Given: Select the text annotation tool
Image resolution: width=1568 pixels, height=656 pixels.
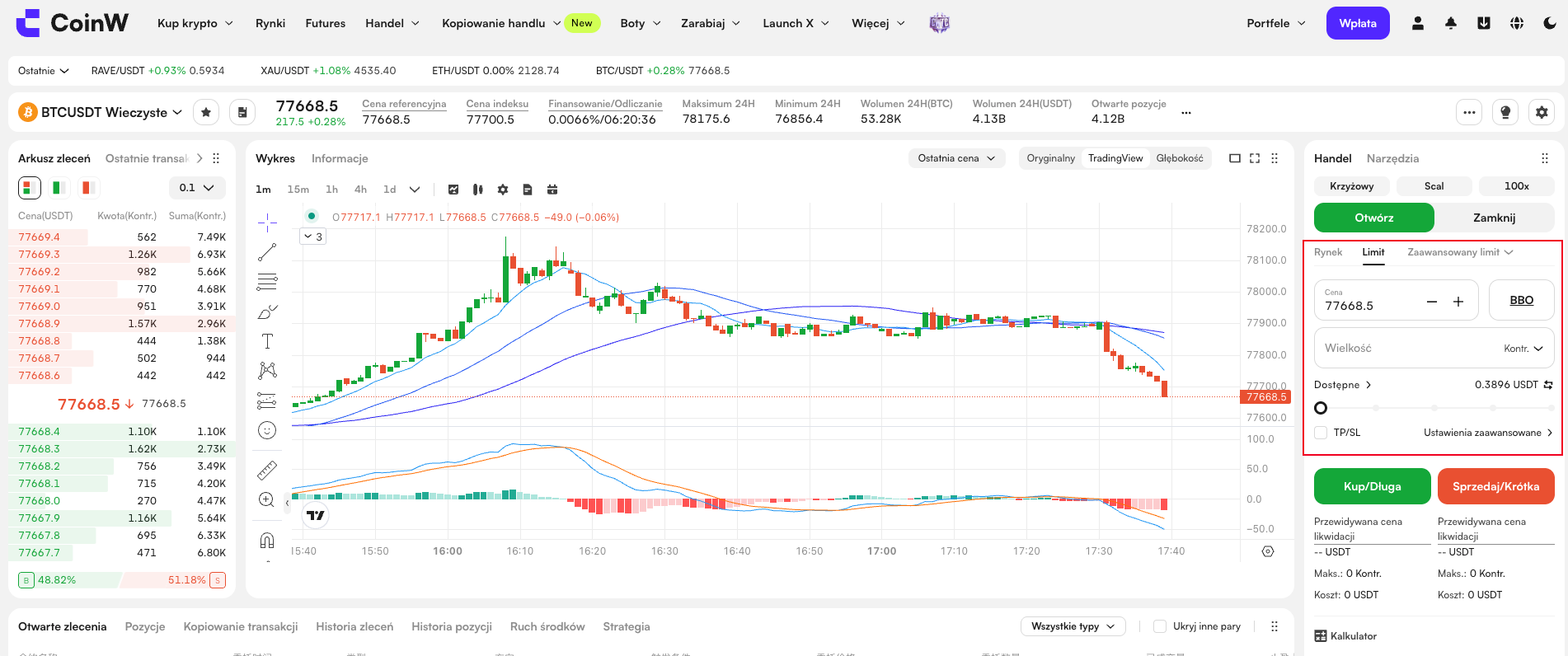Looking at the screenshot, I should 267,341.
